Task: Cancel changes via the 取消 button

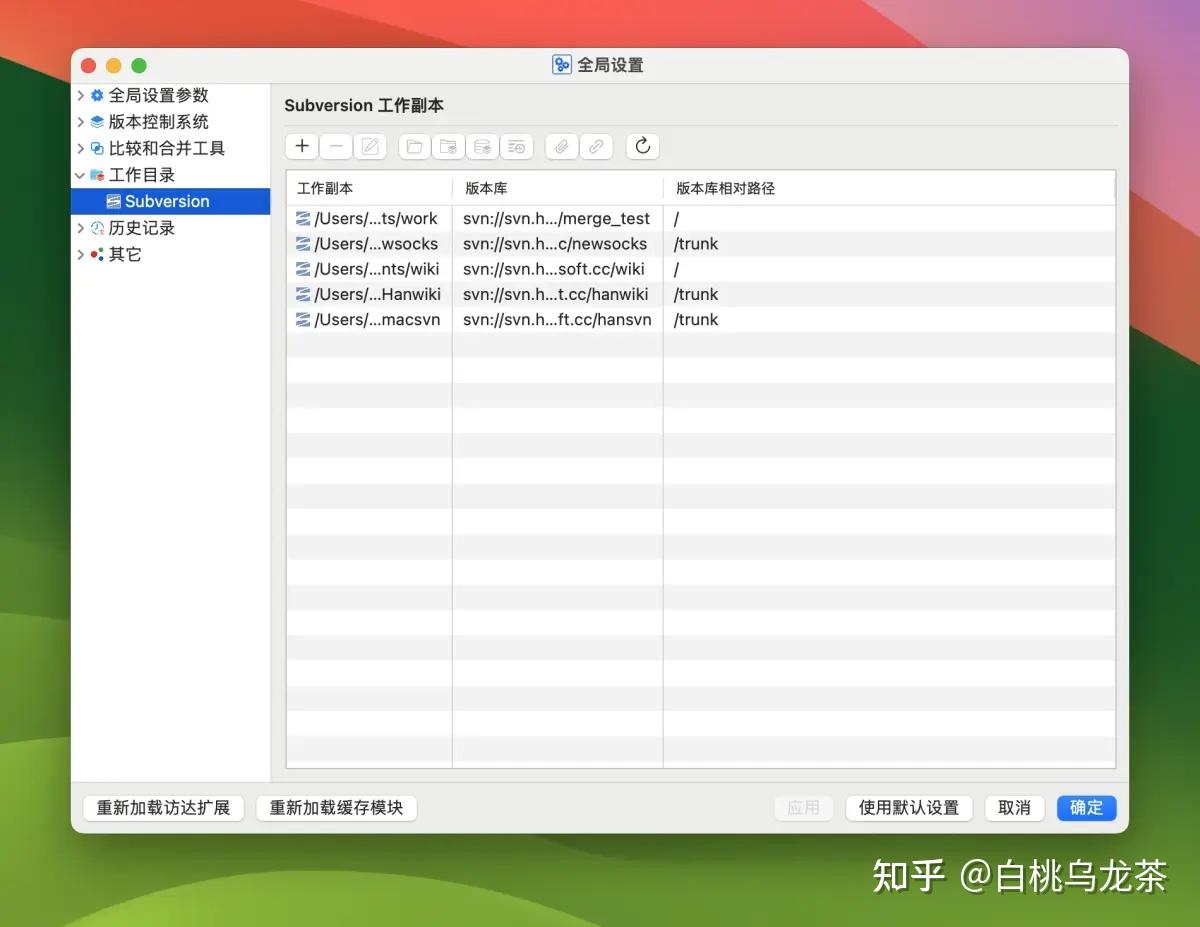Action: (1014, 808)
